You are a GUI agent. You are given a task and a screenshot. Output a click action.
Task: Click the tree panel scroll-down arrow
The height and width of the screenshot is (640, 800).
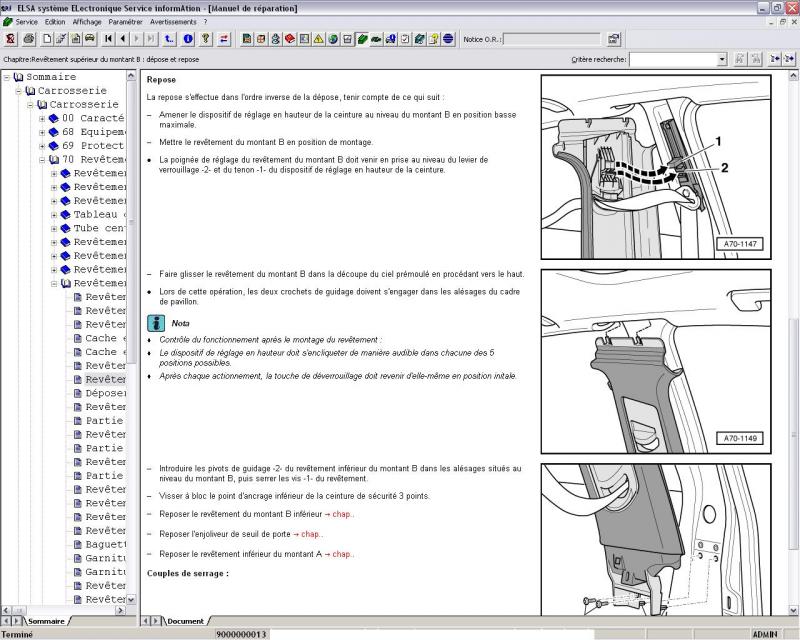point(131,600)
